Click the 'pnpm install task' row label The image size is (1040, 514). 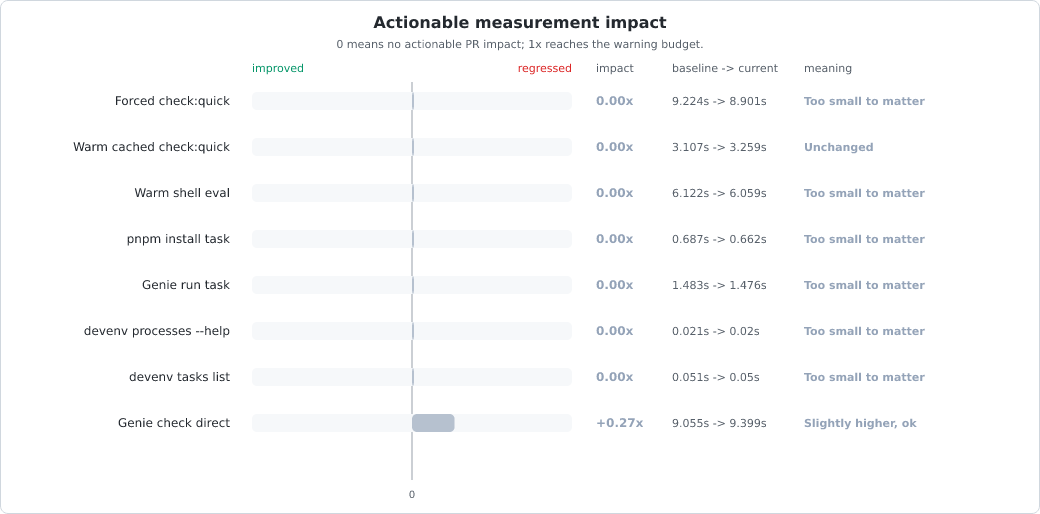point(178,239)
